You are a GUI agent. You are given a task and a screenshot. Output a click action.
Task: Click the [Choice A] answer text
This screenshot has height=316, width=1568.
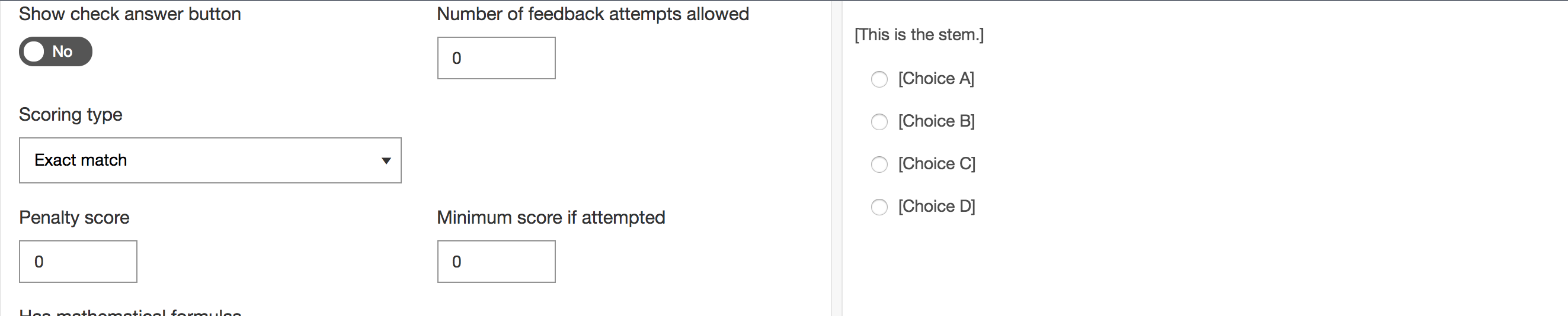[936, 78]
